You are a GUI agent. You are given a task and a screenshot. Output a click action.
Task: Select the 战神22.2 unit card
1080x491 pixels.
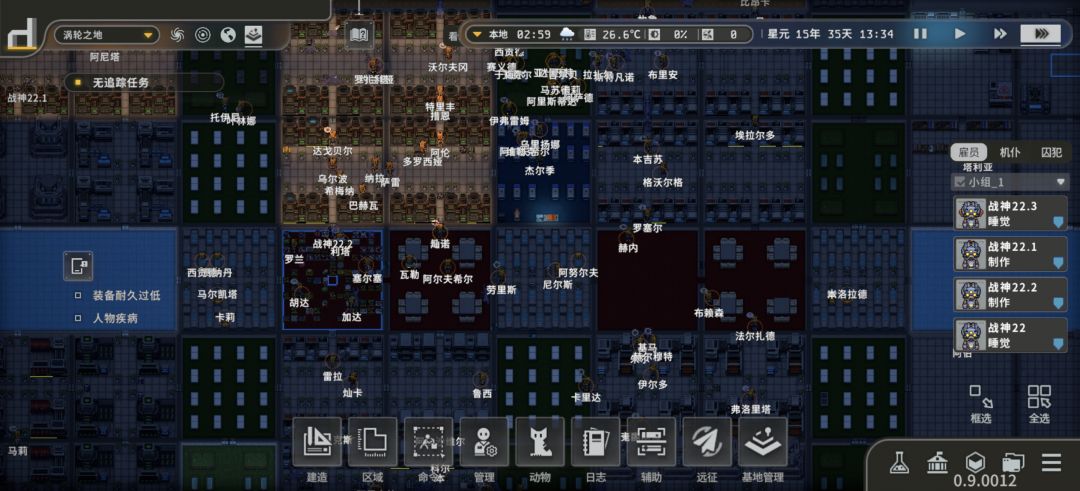coord(1010,294)
